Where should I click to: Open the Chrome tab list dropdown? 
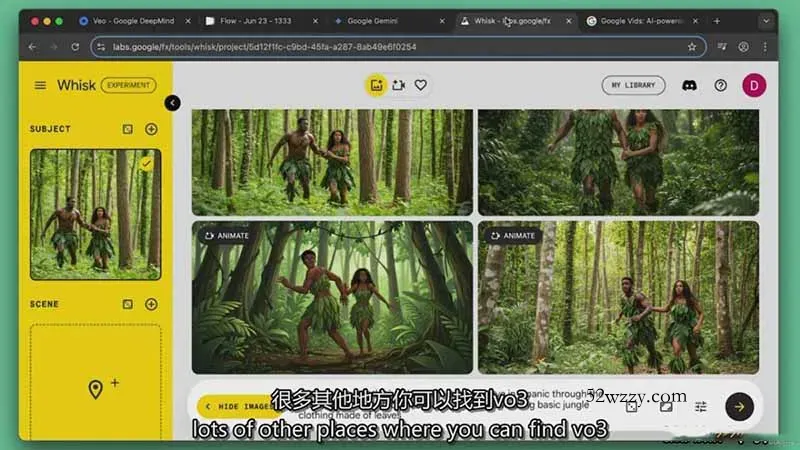[766, 20]
